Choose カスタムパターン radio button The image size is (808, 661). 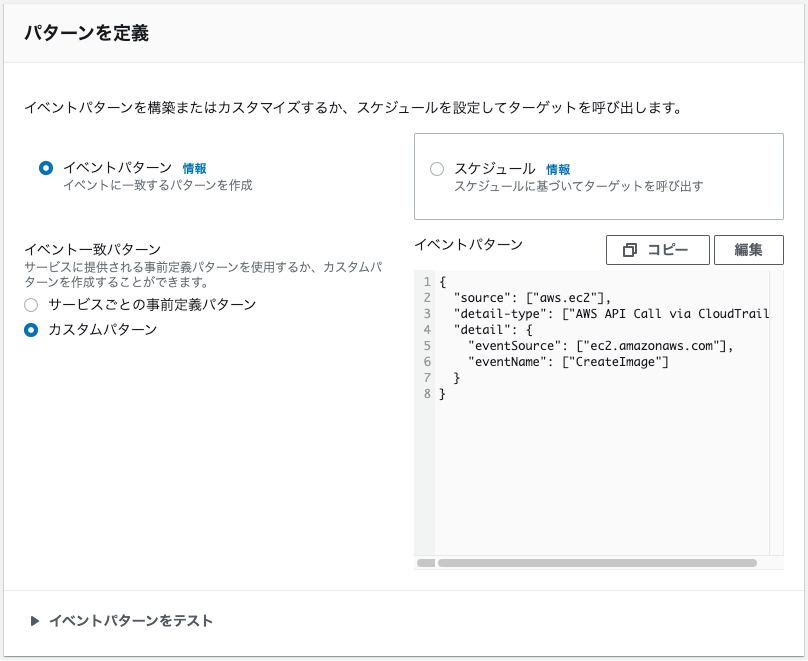tap(31, 330)
